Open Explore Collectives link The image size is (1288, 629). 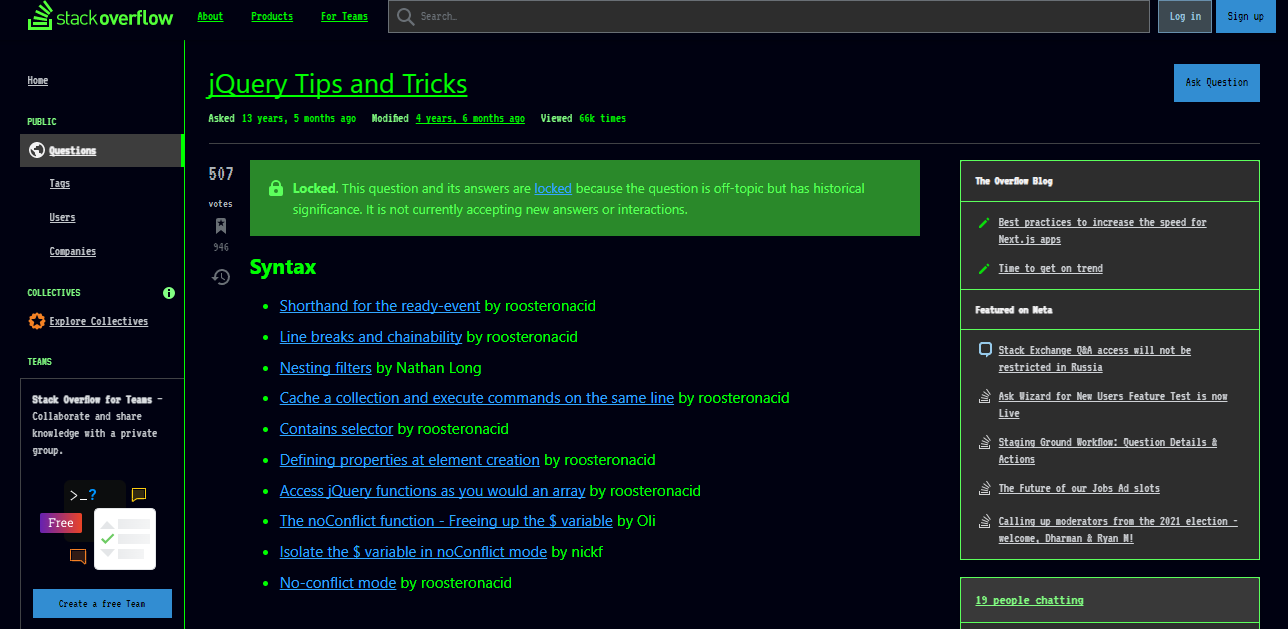tap(99, 321)
